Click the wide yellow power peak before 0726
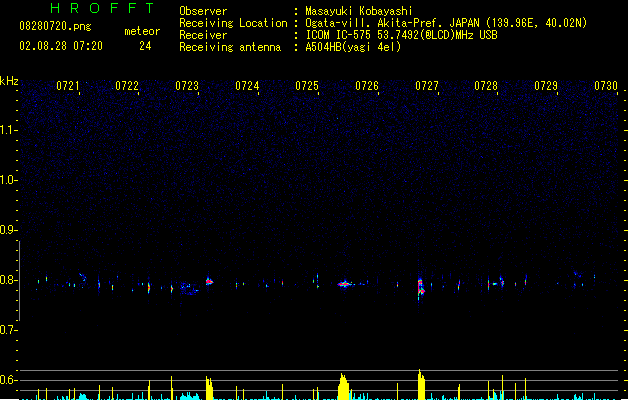The width and height of the screenshot is (629, 400). [x=343, y=386]
